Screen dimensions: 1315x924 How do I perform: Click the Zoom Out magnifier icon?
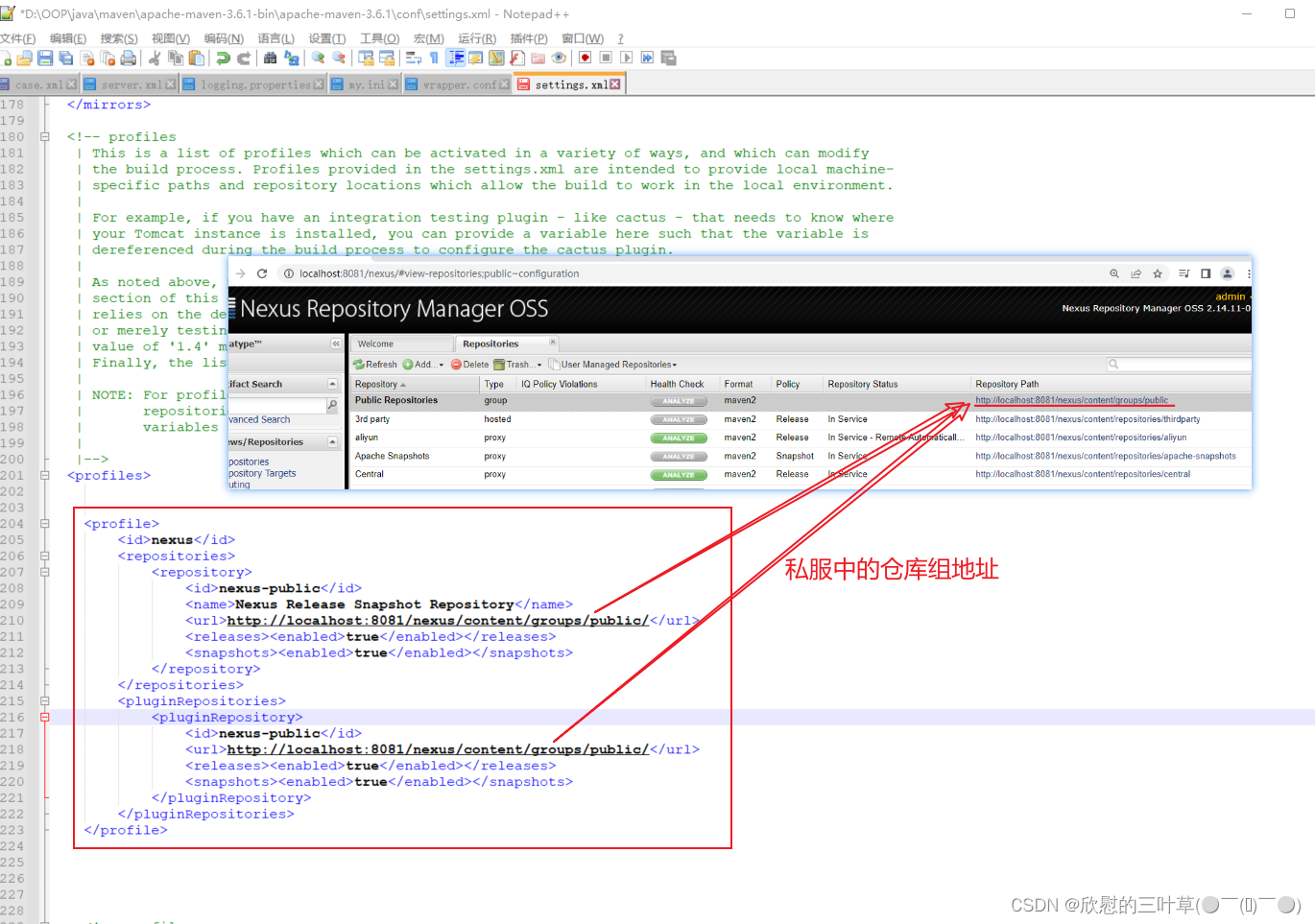338,58
